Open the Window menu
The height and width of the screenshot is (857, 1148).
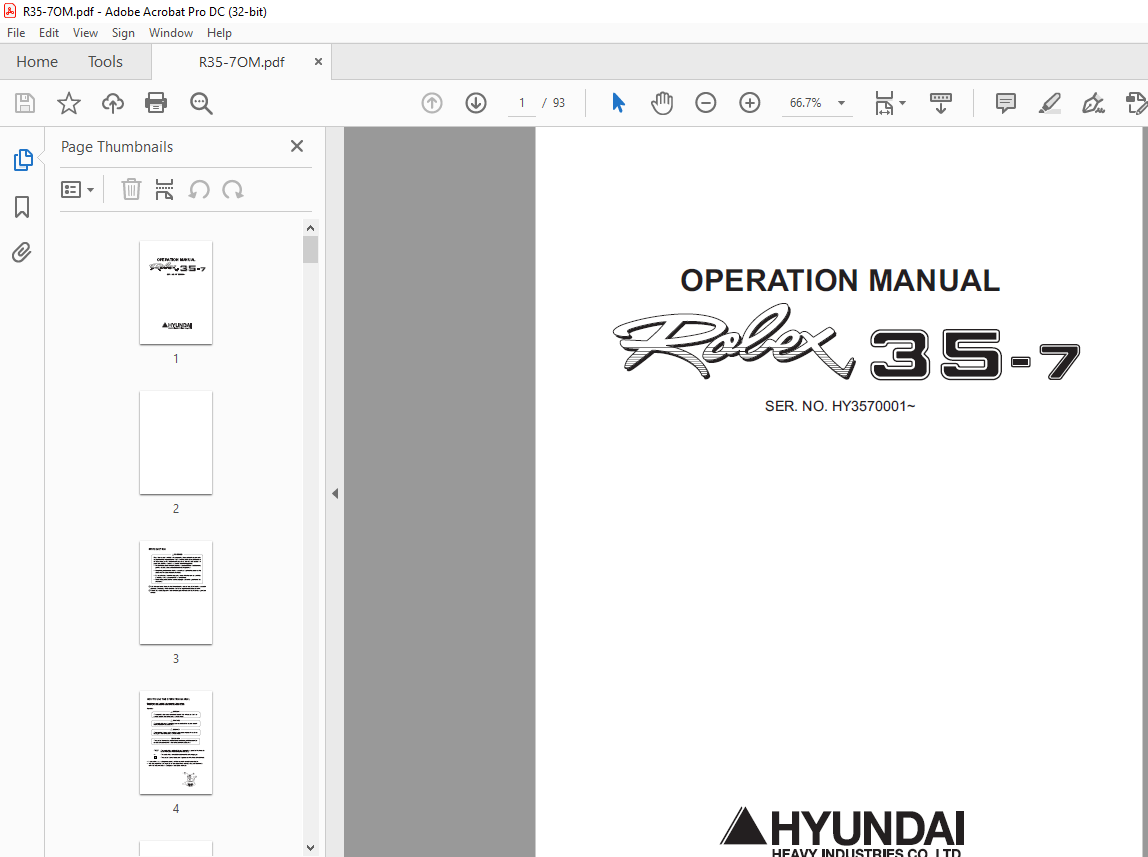coord(171,33)
